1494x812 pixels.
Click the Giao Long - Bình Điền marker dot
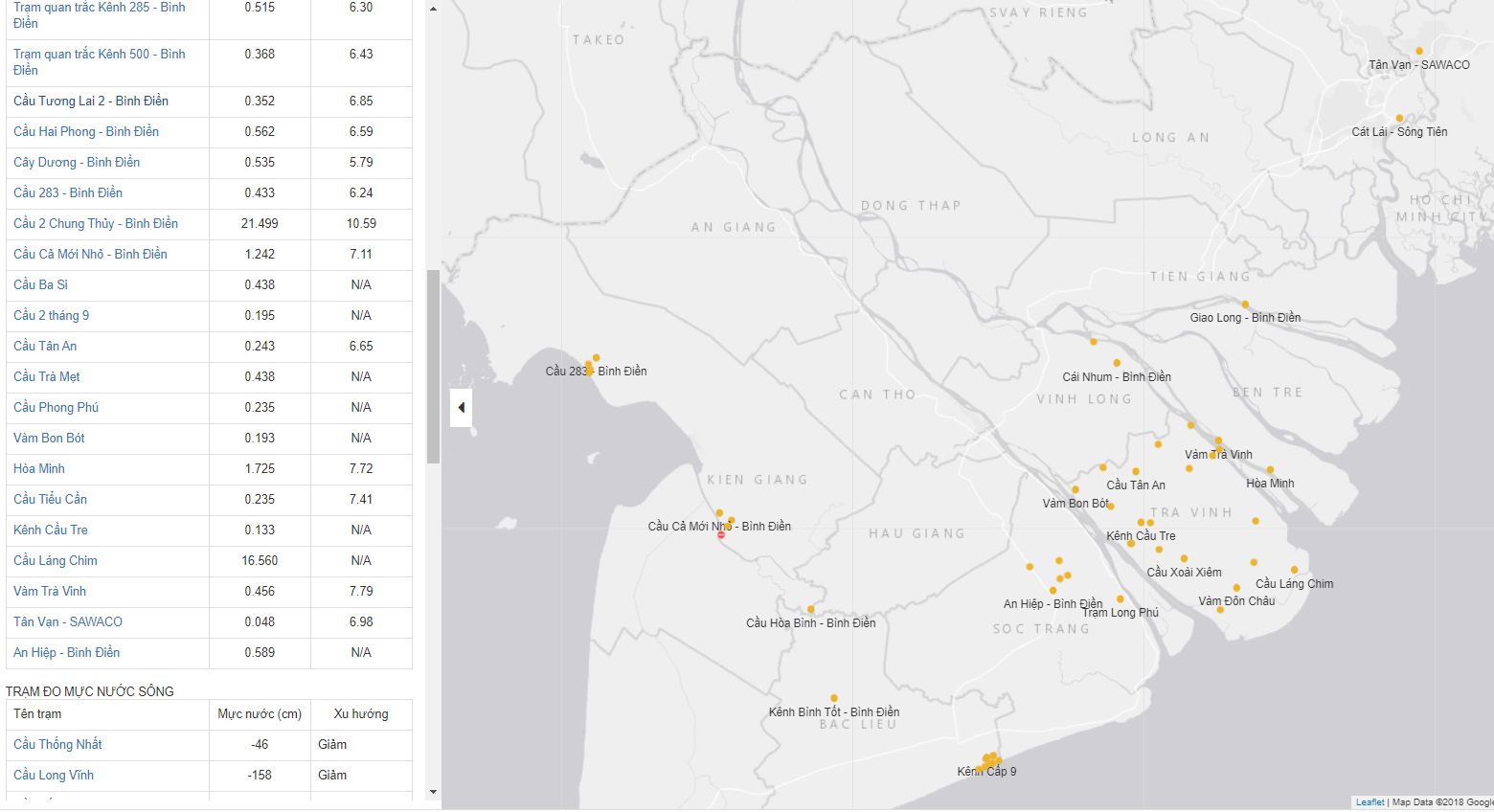[1245, 304]
